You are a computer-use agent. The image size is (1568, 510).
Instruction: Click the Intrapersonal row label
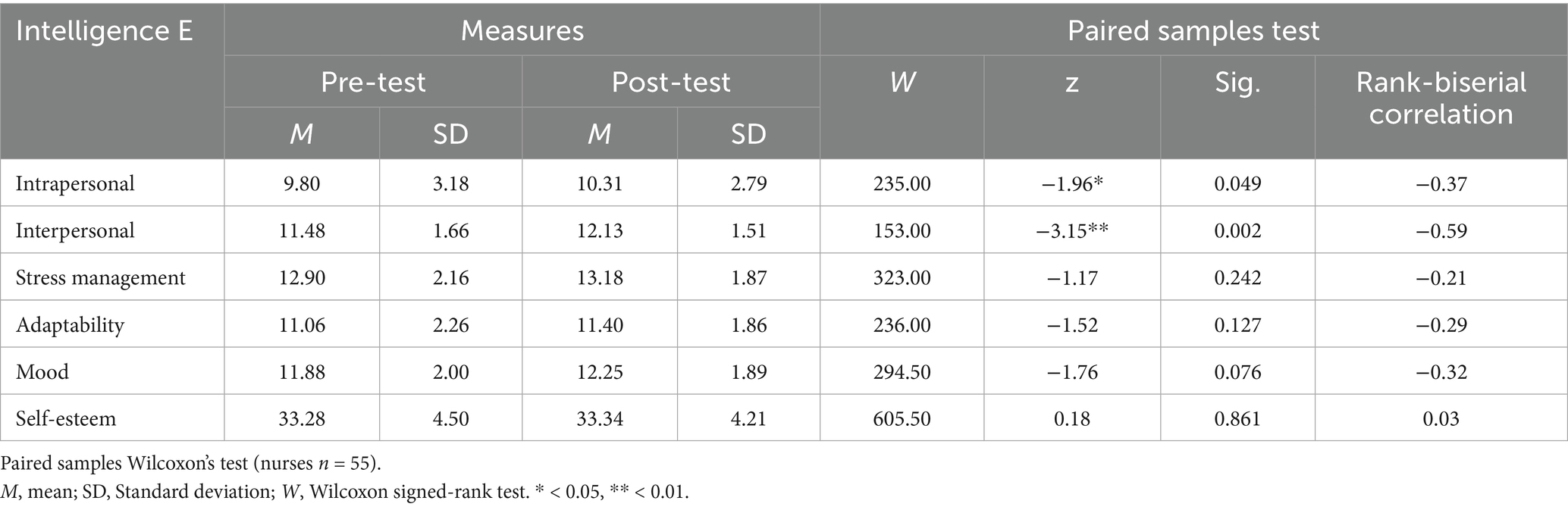pos(75,183)
